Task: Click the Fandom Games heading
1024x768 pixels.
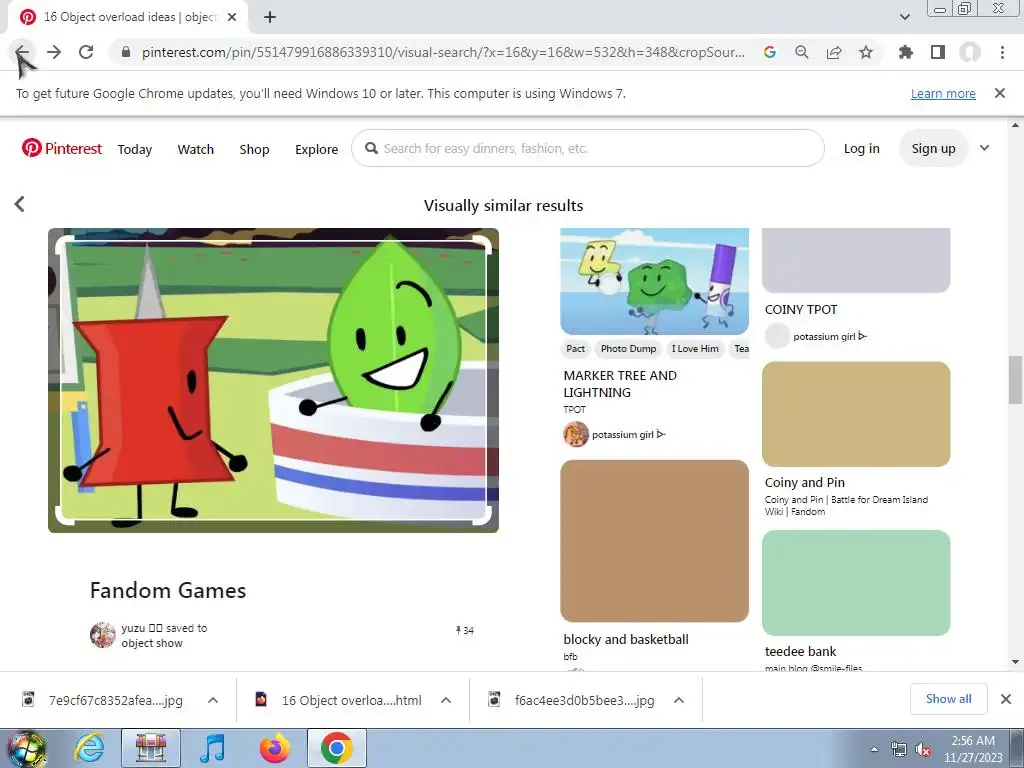Action: coord(168,590)
